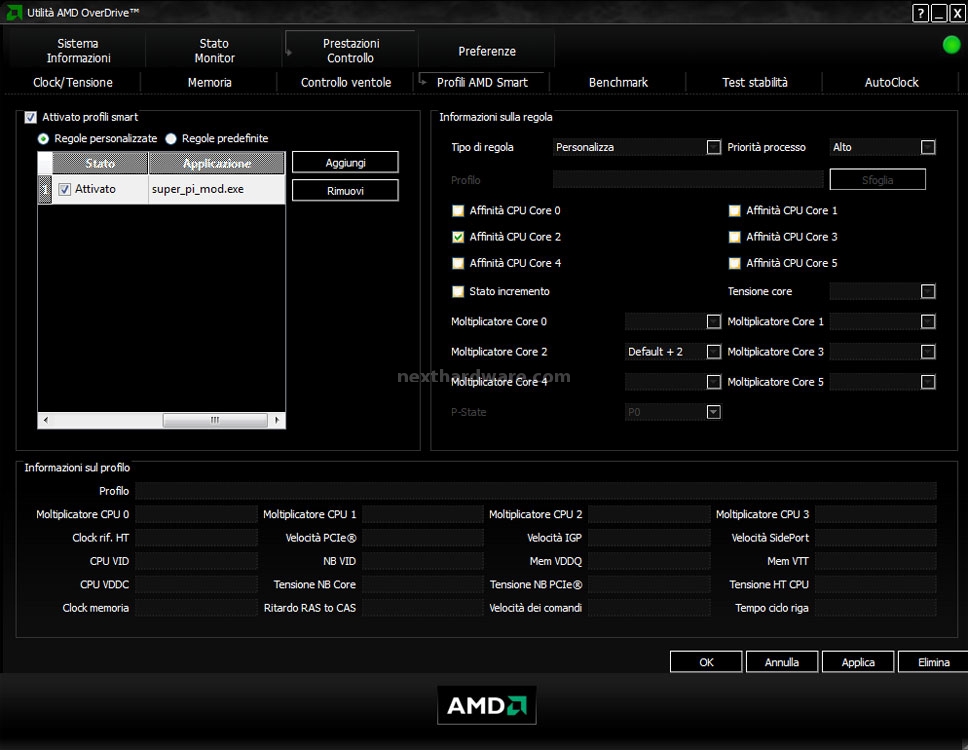Viewport: 968px width, 750px height.
Task: Open Tipo di regola dropdown
Action: tap(714, 147)
